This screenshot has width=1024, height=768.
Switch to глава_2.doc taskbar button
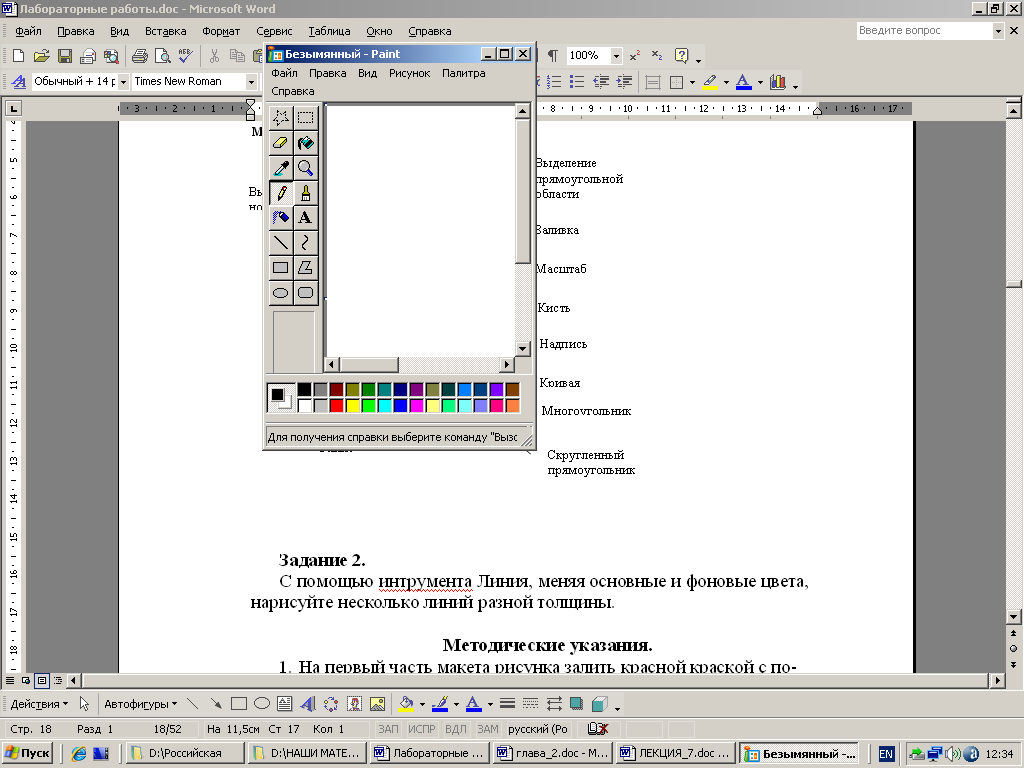(552, 753)
